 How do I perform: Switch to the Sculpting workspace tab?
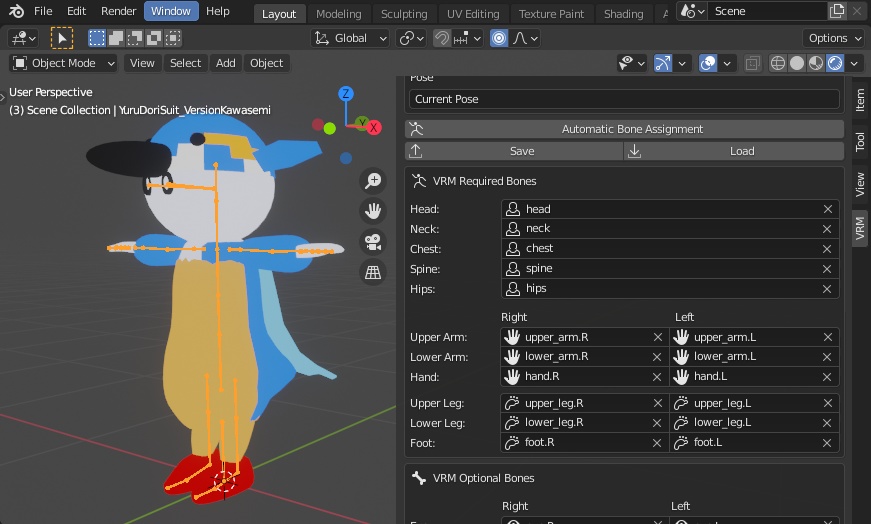pos(404,14)
